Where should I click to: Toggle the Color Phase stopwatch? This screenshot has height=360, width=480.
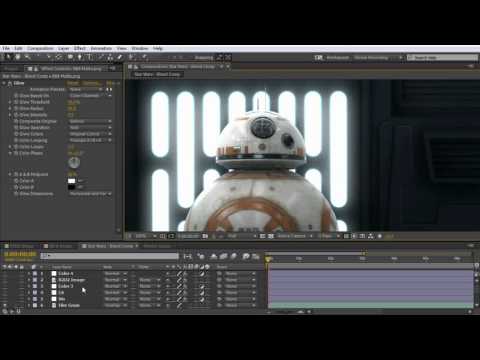[16, 153]
